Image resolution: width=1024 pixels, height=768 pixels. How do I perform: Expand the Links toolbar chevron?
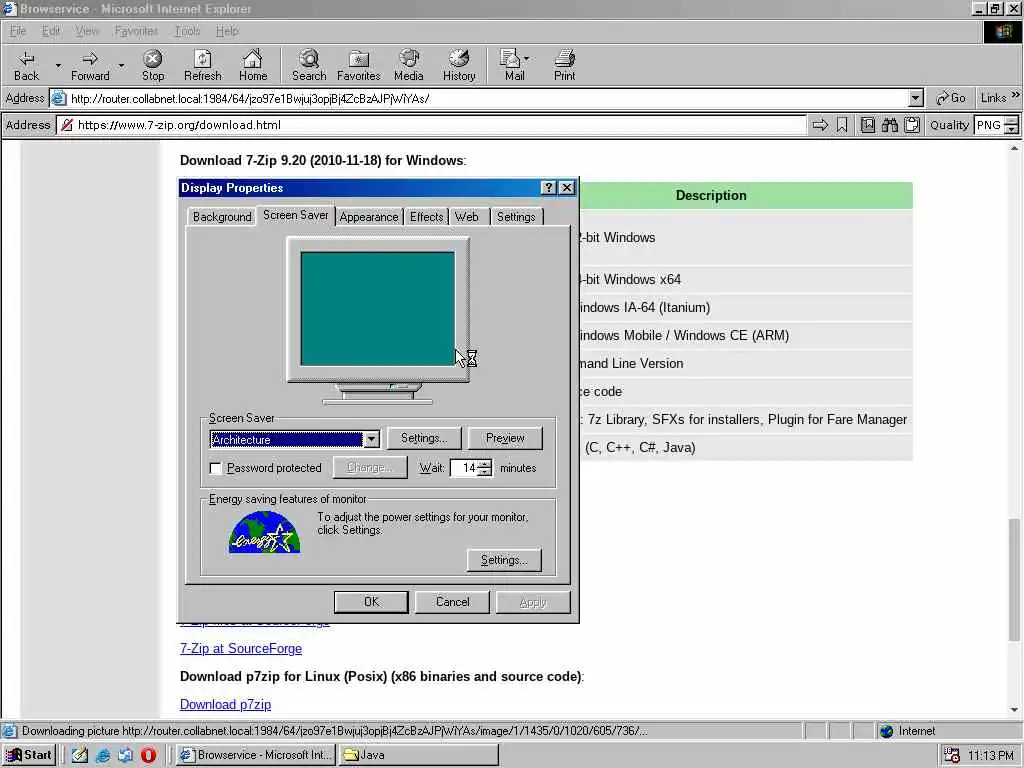click(x=1016, y=95)
